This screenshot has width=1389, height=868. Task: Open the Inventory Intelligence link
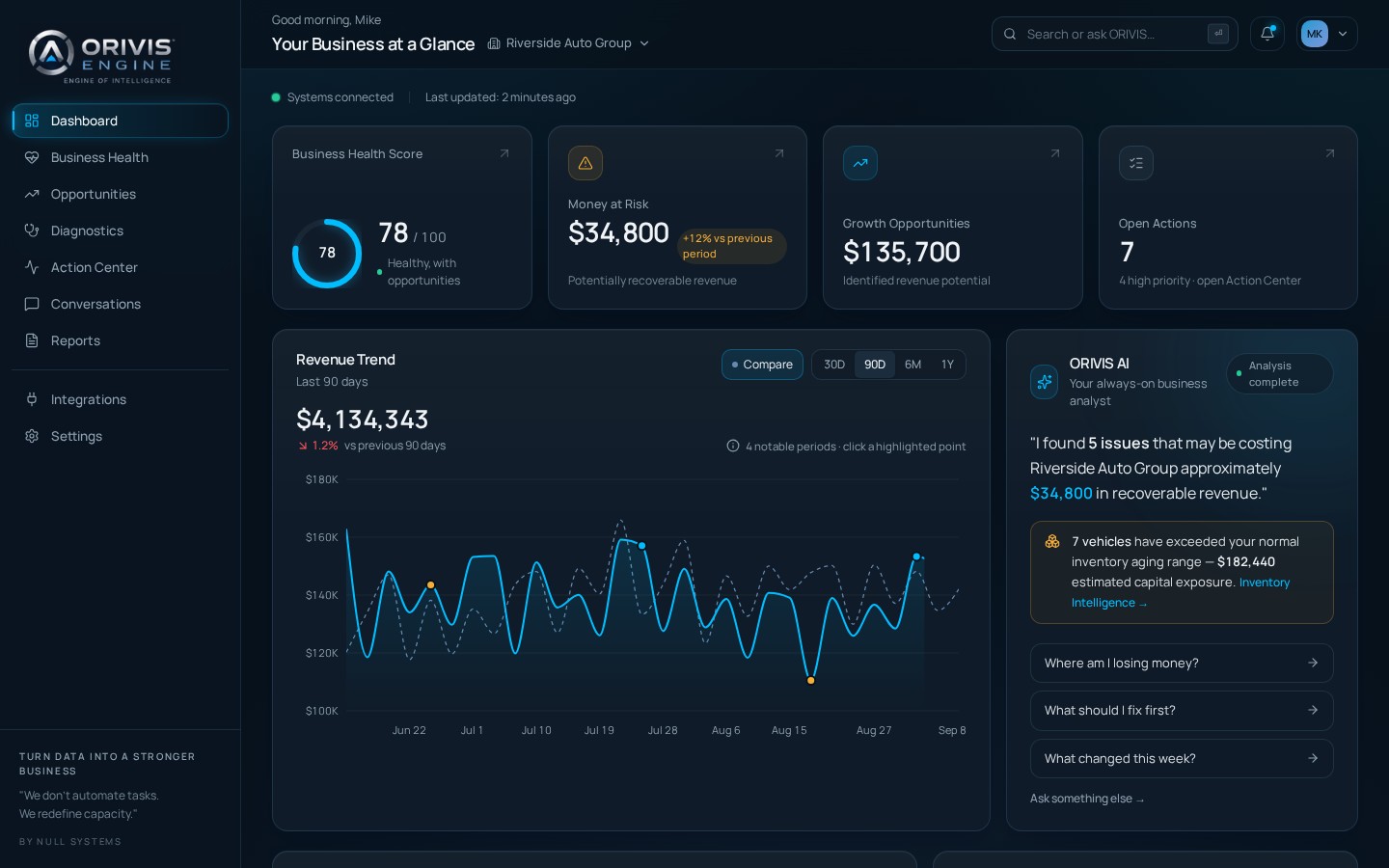point(1181,592)
